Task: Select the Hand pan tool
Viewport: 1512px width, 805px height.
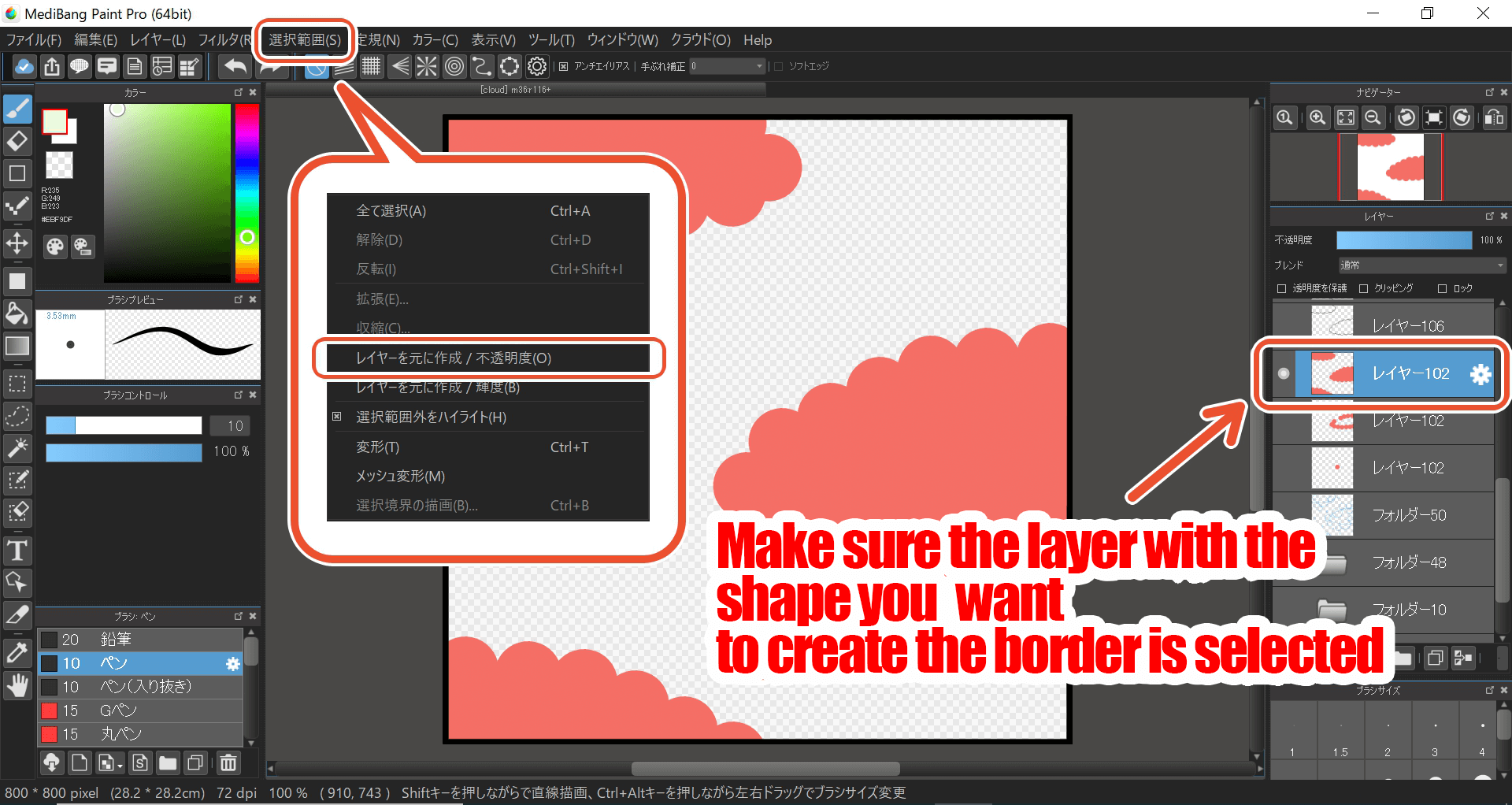Action: point(17,686)
